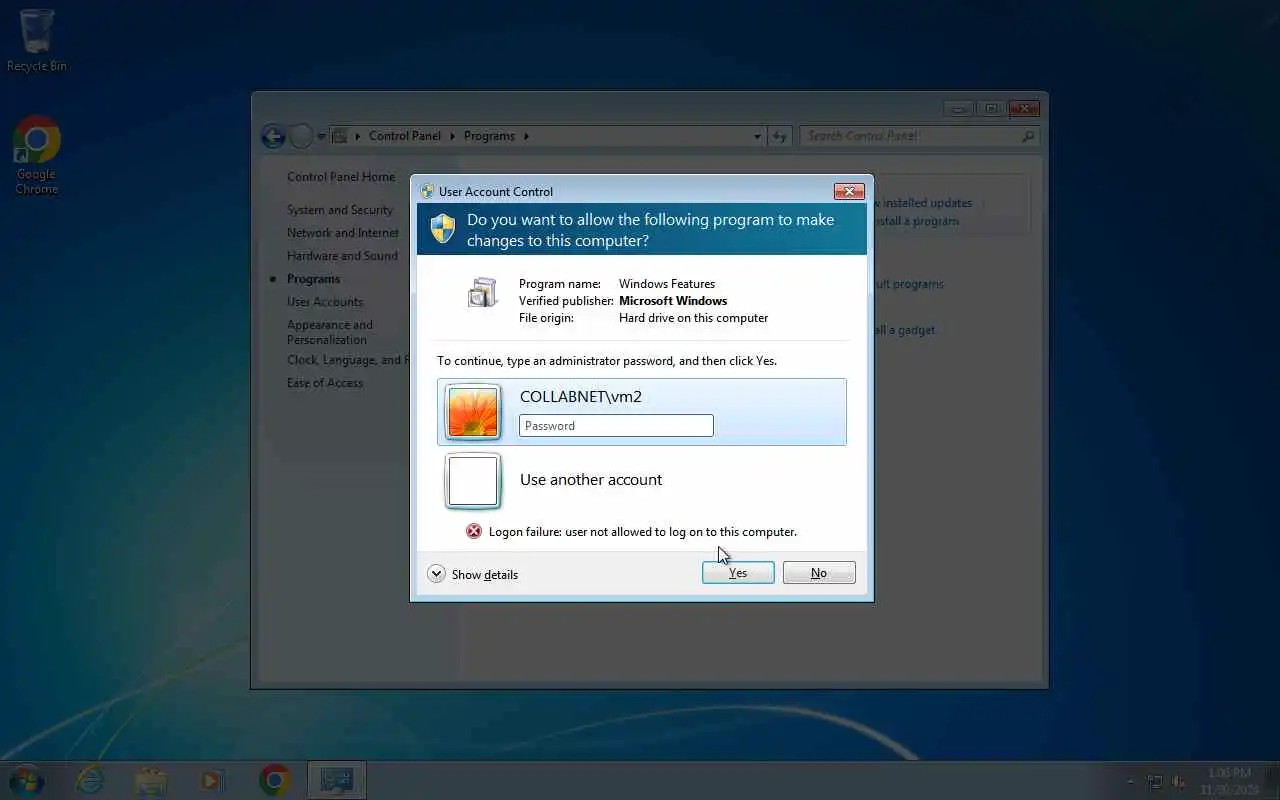Screen dimensions: 1280x800
Task: Open System and Security category
Action: (x=340, y=210)
